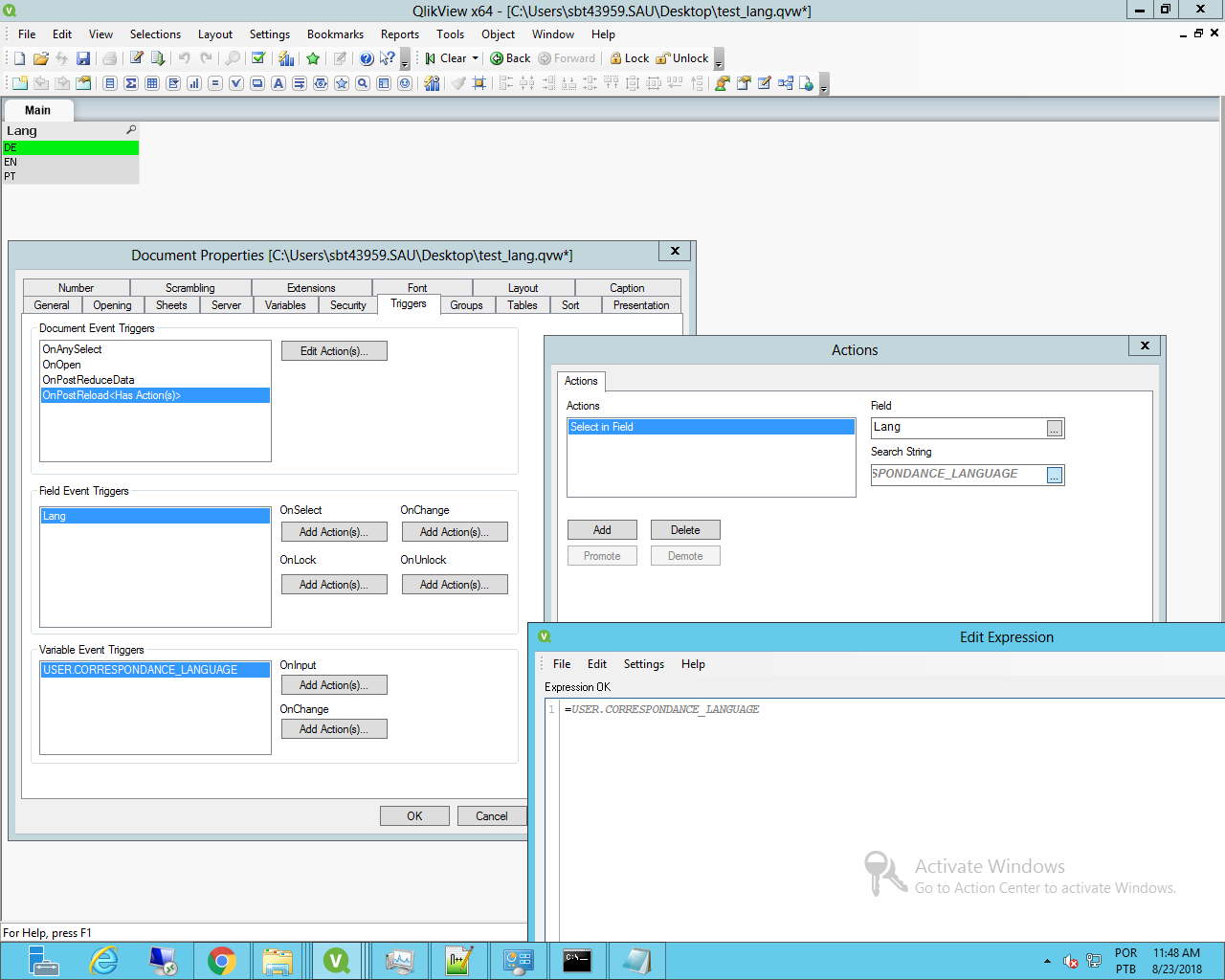Select OnAnySelect document event trigger
The image size is (1225, 980).
155,349
